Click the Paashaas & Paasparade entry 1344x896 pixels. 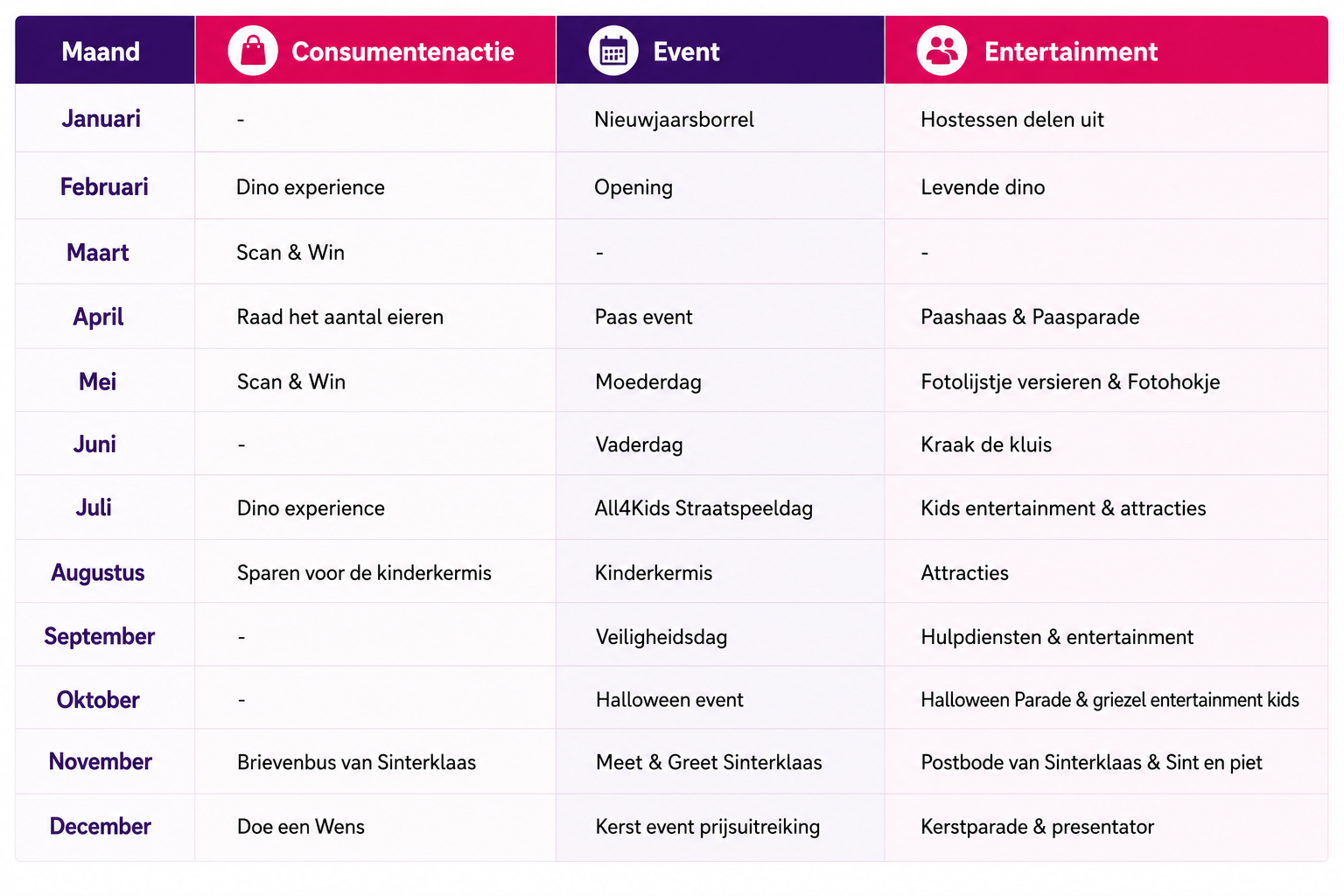[x=1030, y=317]
